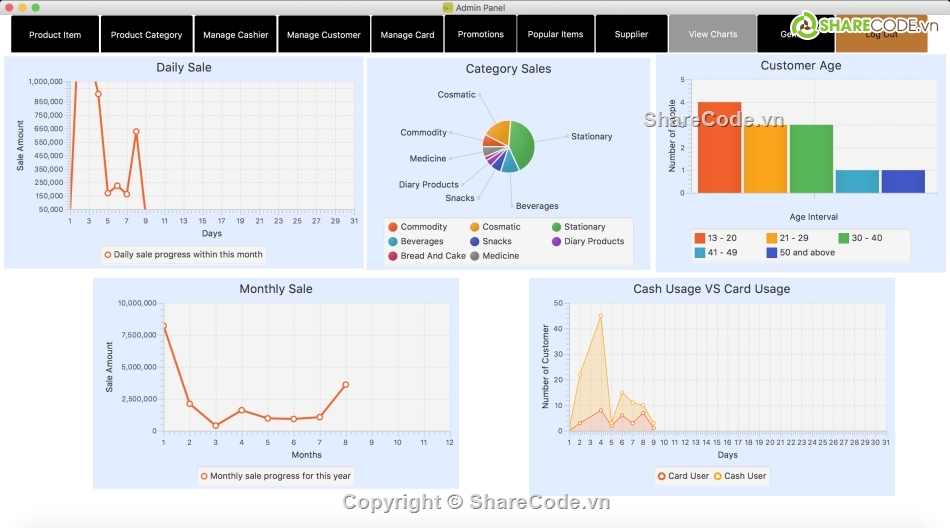Click the tallest orange bar in Customer Age
Screen dimensions: 950x528
[x=719, y=147]
